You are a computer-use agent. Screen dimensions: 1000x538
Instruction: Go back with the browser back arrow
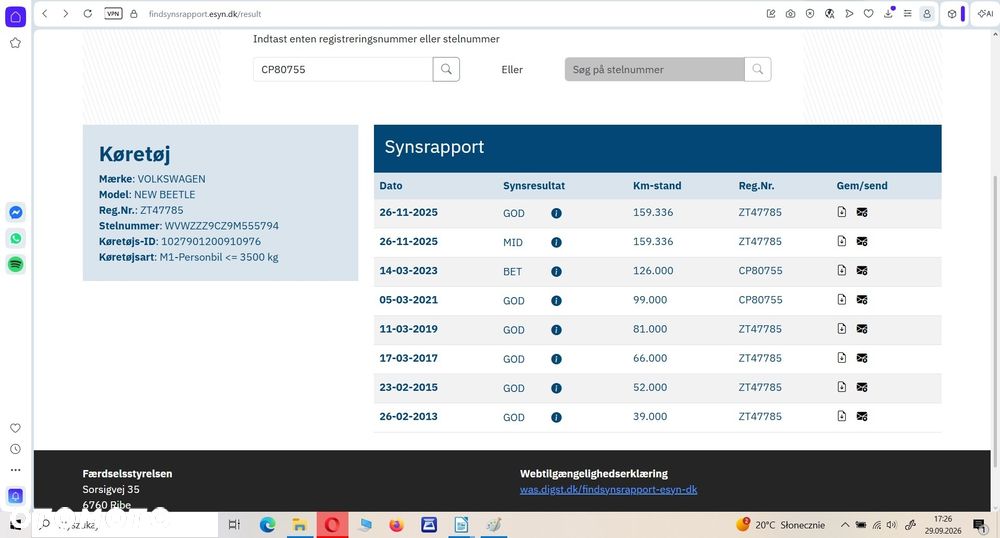coord(45,13)
